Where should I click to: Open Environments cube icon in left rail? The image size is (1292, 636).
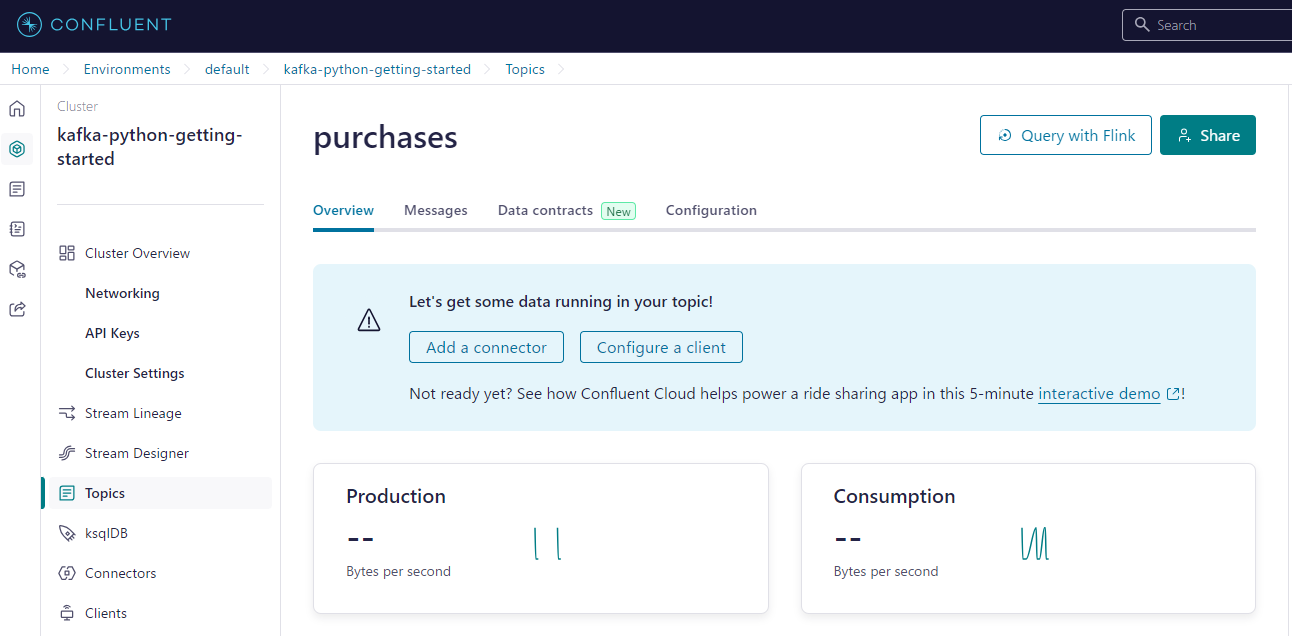pyautogui.click(x=17, y=149)
